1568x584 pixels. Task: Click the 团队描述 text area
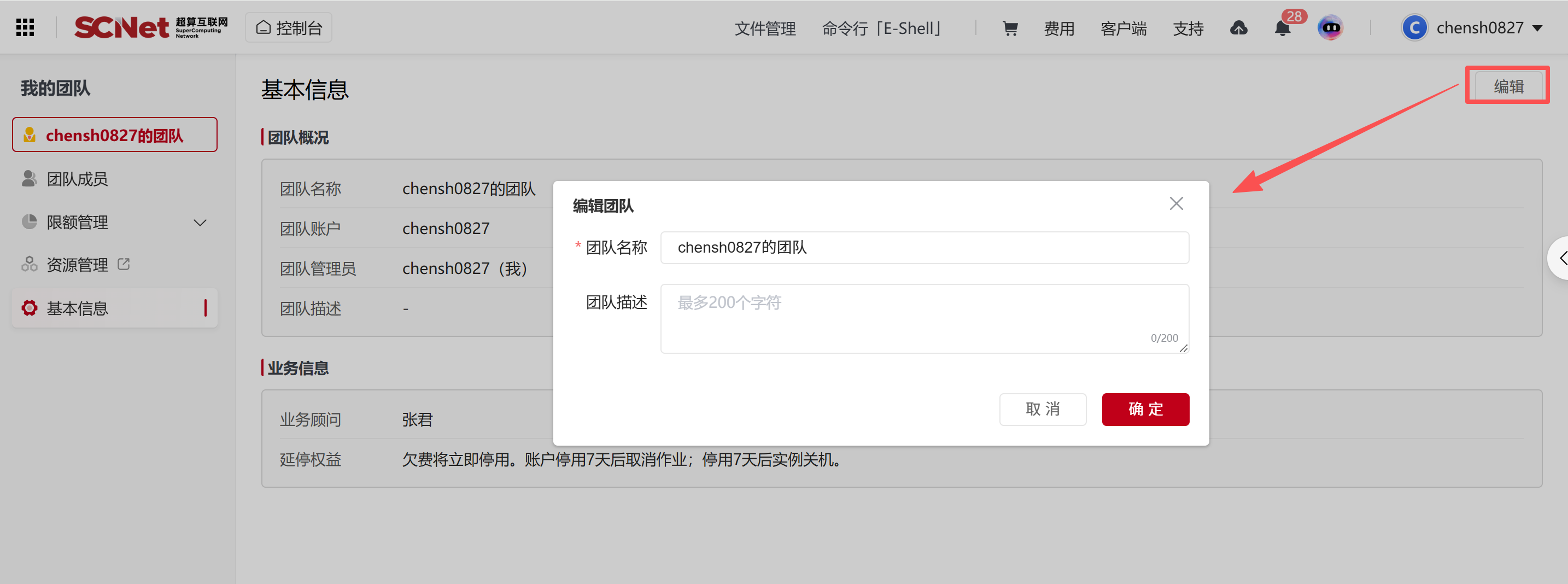[924, 318]
